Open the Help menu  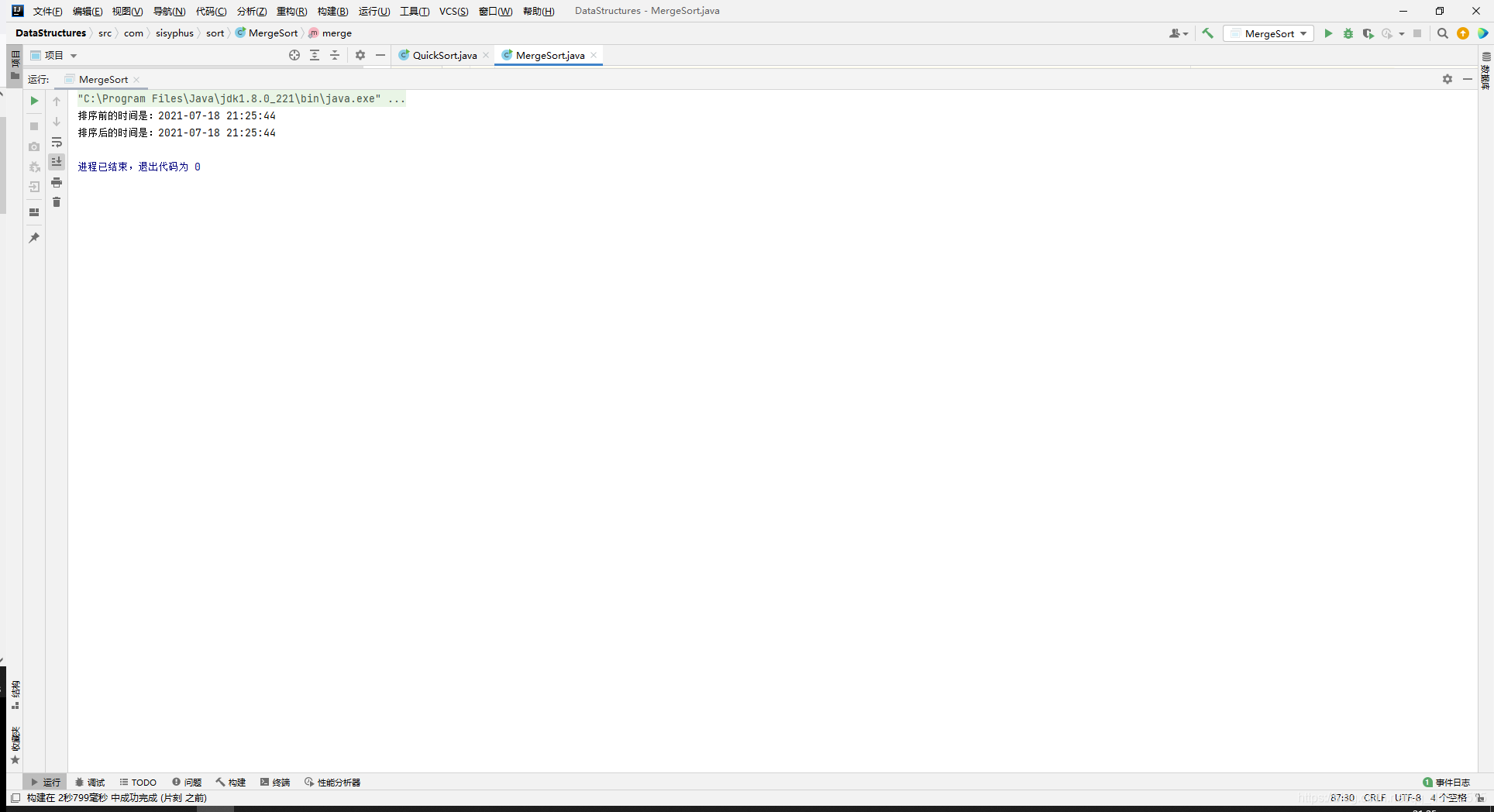coord(539,11)
